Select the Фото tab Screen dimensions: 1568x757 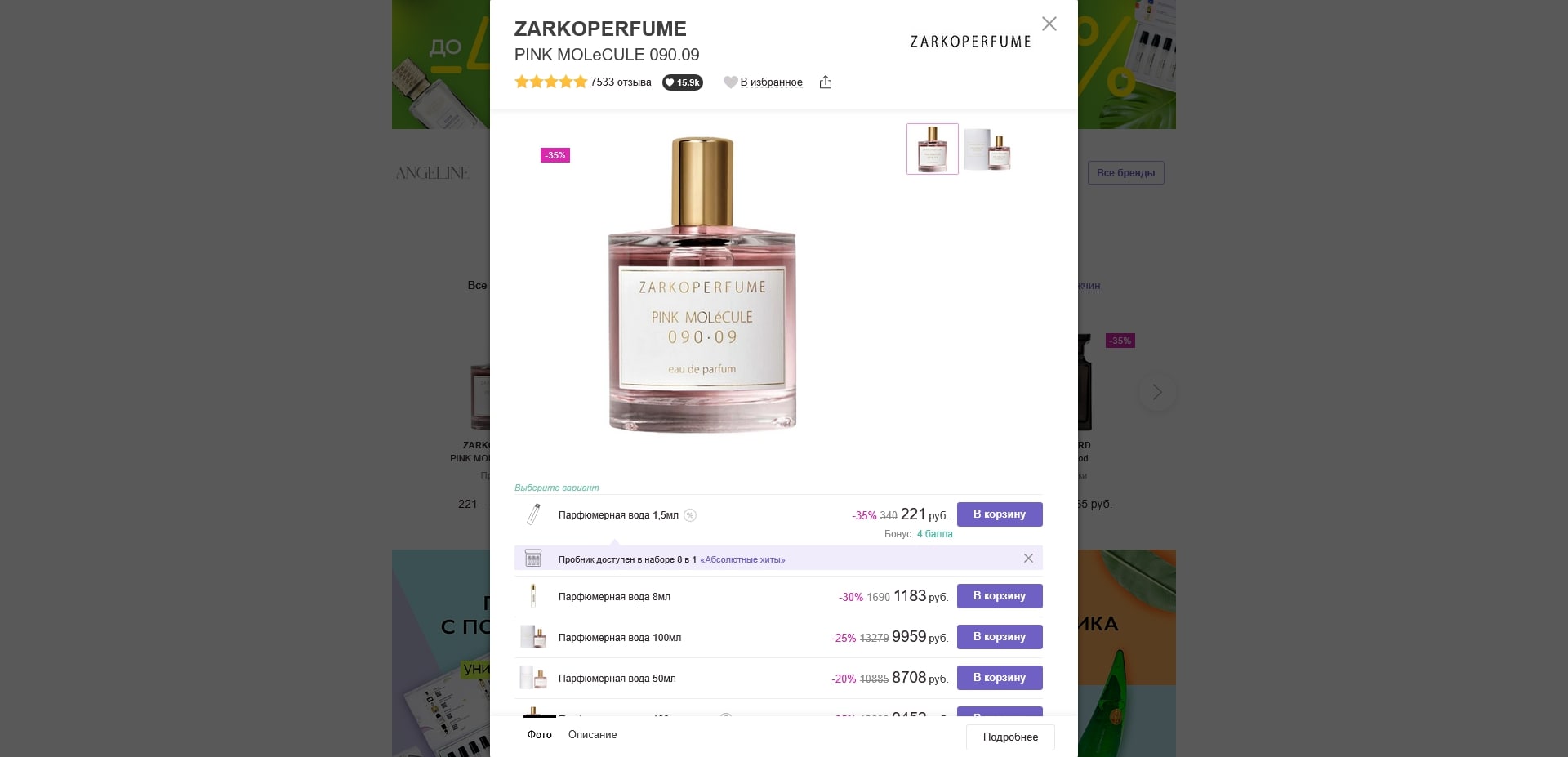540,734
